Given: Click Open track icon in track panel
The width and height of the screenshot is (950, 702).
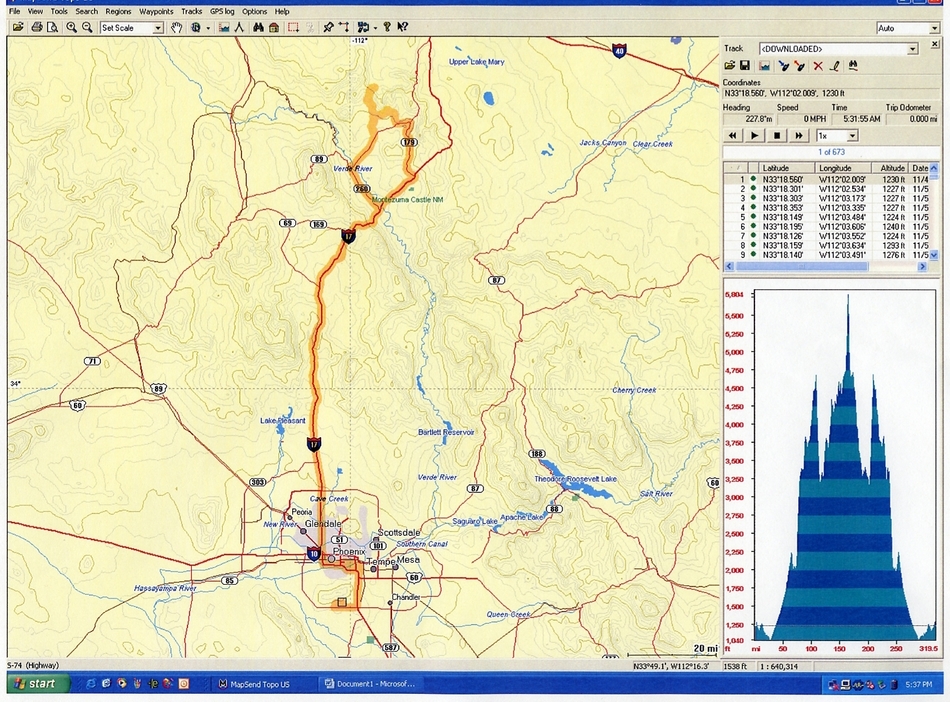Looking at the screenshot, I should point(729,65).
